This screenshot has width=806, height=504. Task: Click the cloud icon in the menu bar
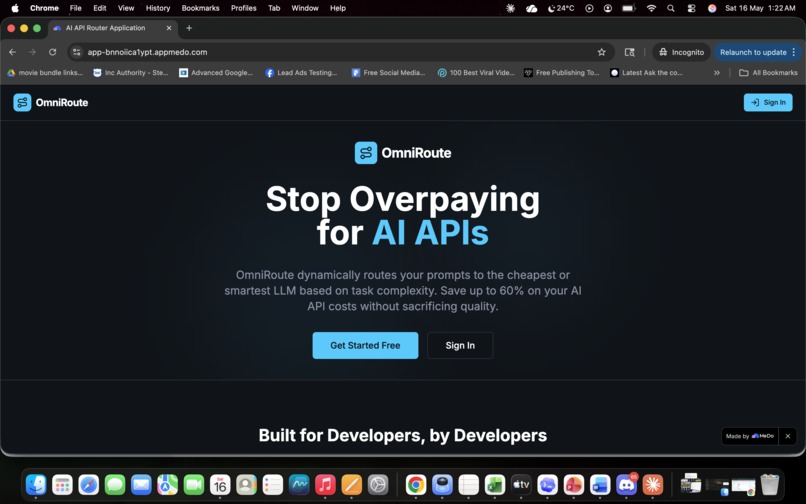(532, 8)
